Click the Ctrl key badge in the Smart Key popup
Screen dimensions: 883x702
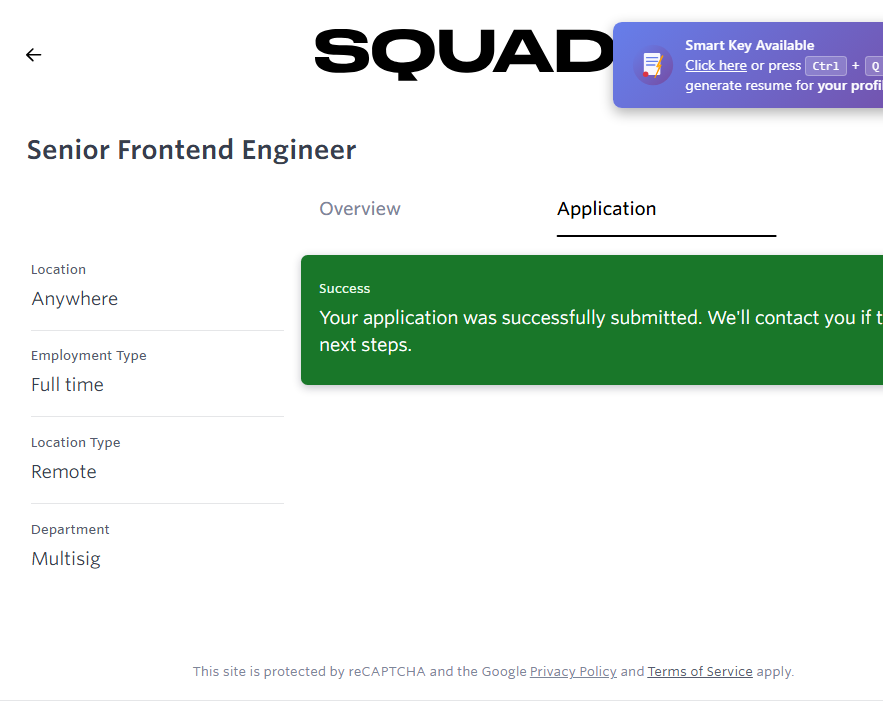coord(826,66)
